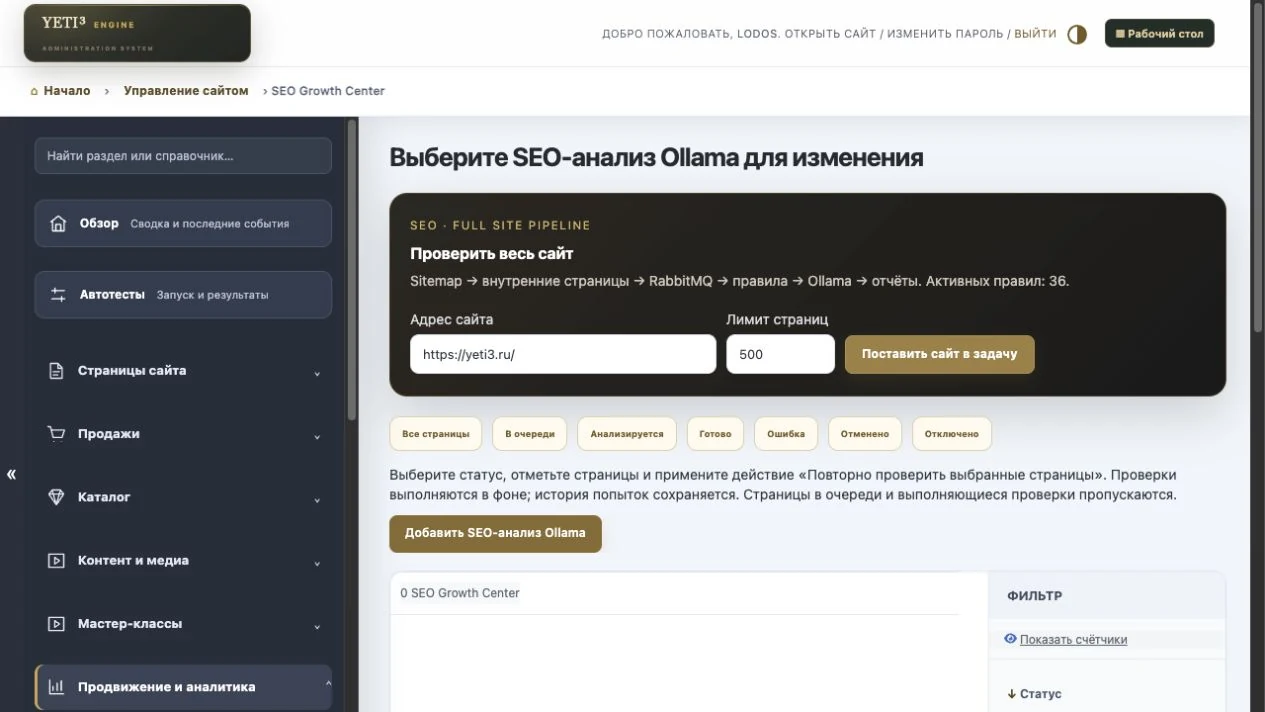The height and width of the screenshot is (712, 1265).
Task: Click the home icon beside Начало
Action: (34, 91)
